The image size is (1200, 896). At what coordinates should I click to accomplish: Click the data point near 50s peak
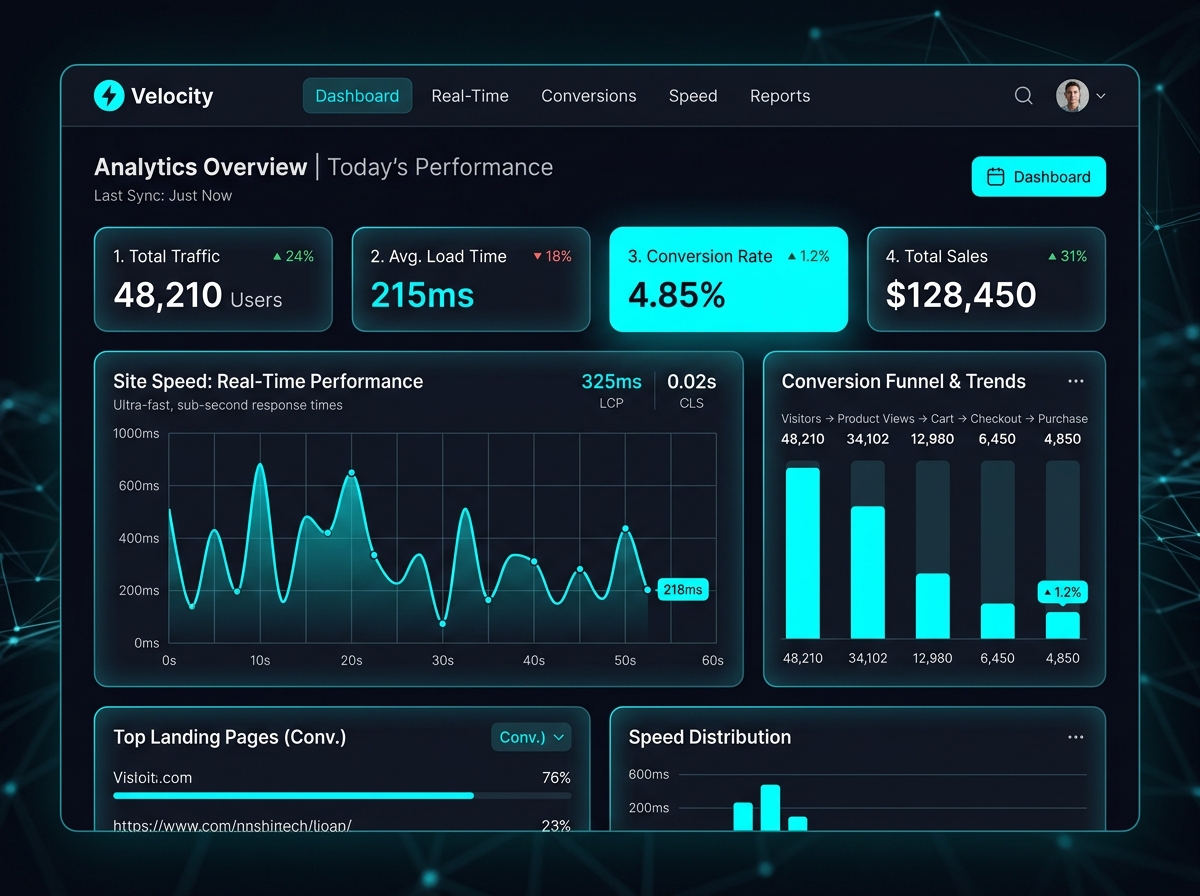(626, 529)
